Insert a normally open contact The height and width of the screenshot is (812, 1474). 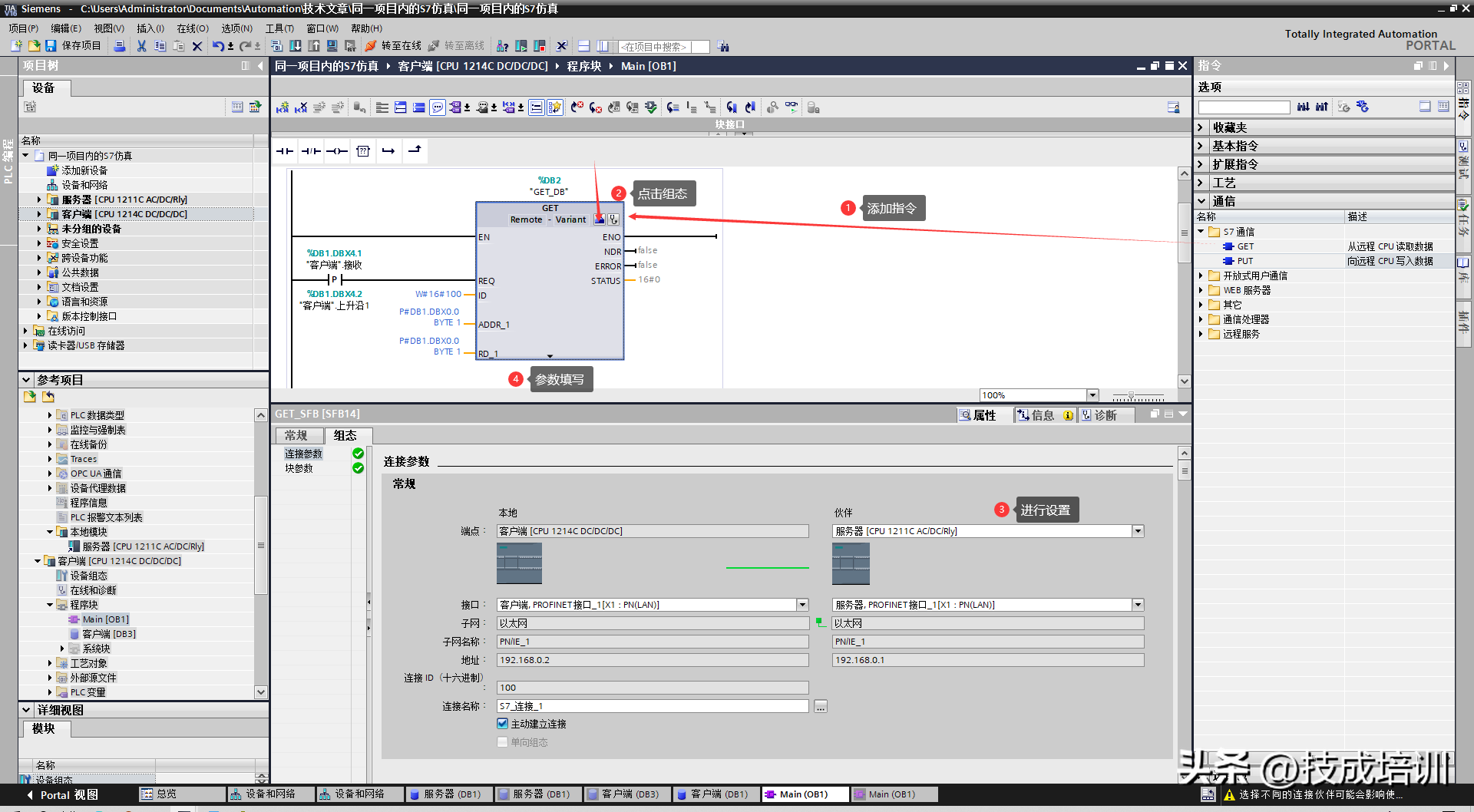click(x=285, y=151)
